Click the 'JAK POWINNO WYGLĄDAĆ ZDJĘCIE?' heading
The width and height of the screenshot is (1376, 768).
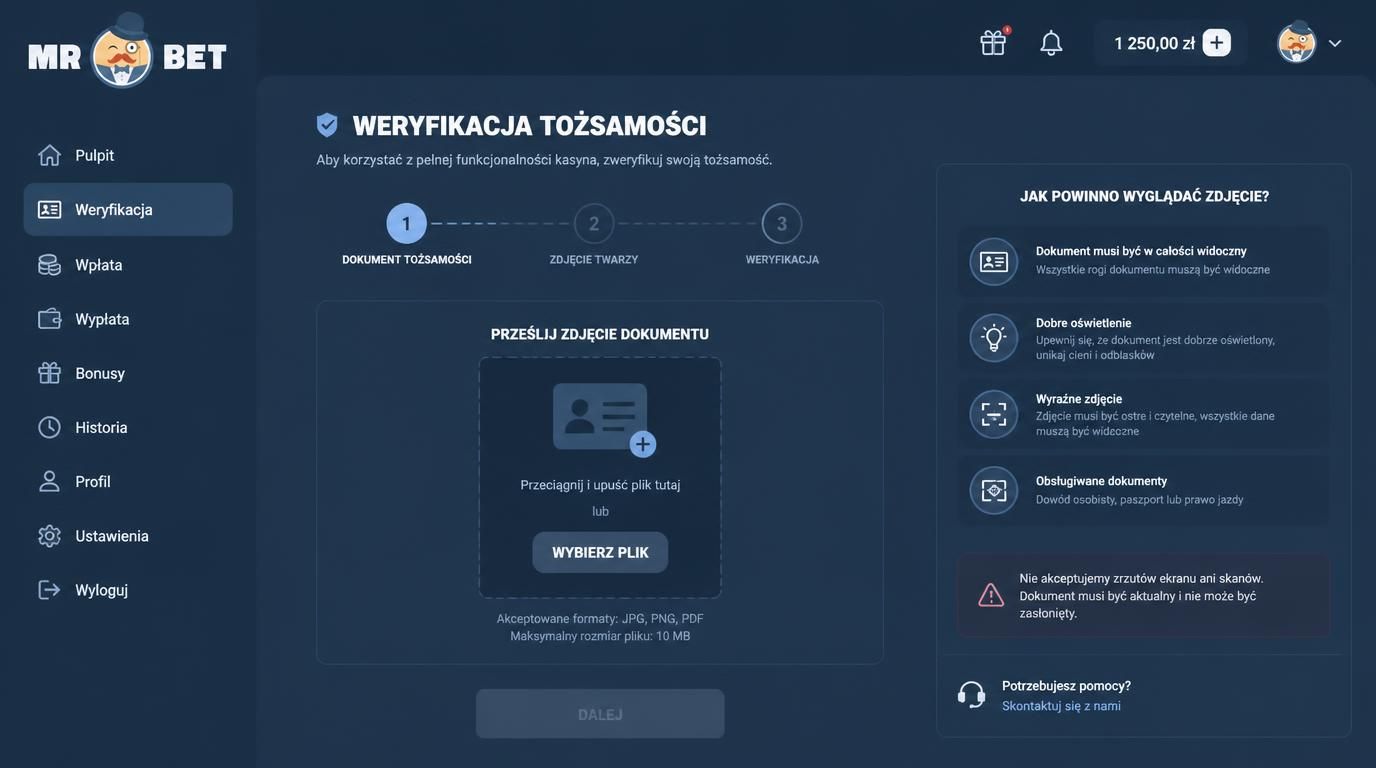click(x=1144, y=196)
